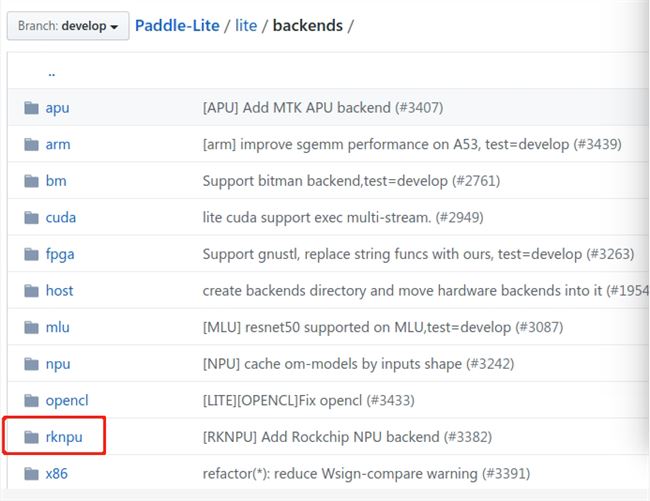Open the opencl folder link
This screenshot has height=501, width=650.
(x=67, y=401)
